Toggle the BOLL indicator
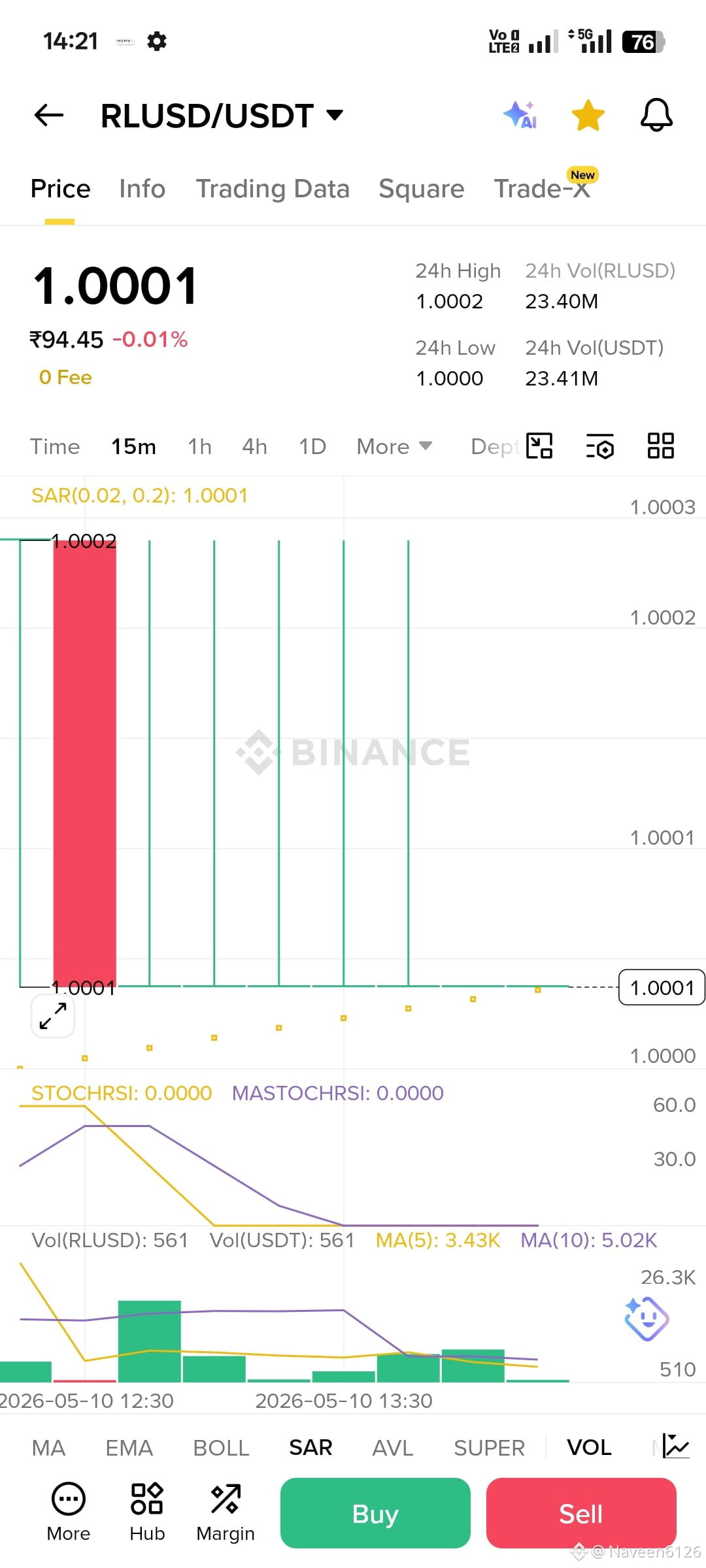The height and width of the screenshot is (1568, 706). click(x=221, y=1448)
